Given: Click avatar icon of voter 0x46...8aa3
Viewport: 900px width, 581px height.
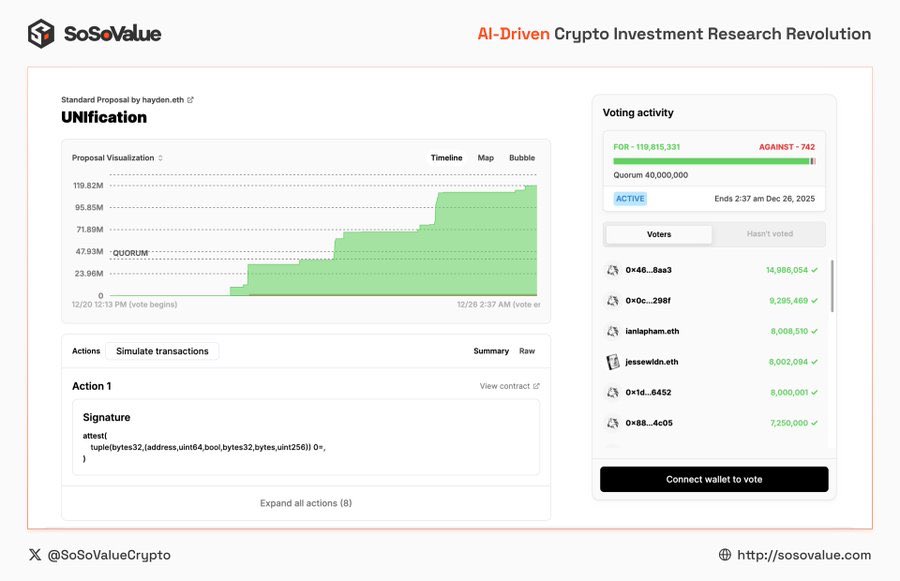Looking at the screenshot, I should [613, 270].
